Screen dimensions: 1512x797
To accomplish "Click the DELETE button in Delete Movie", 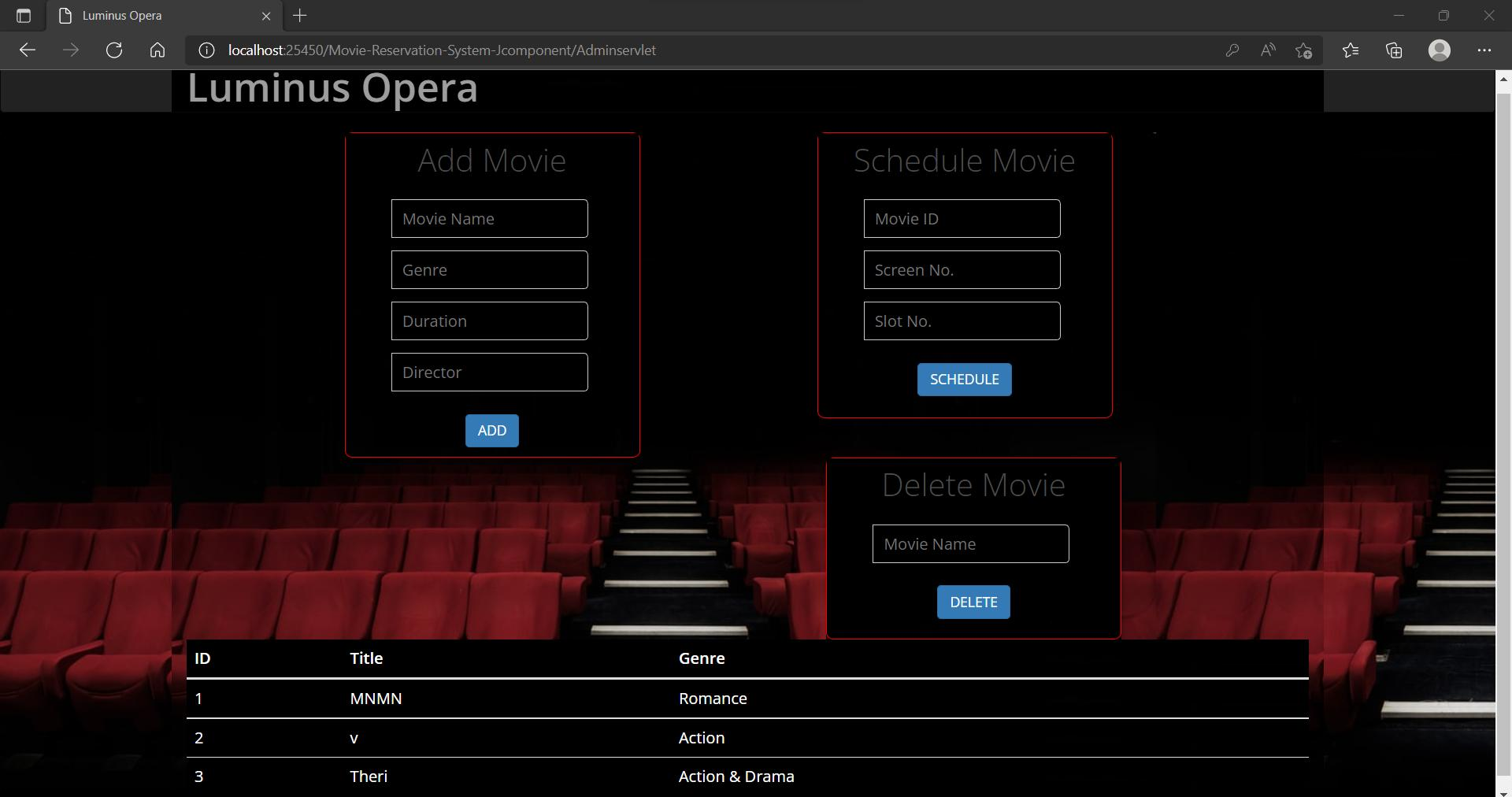I will tap(973, 602).
